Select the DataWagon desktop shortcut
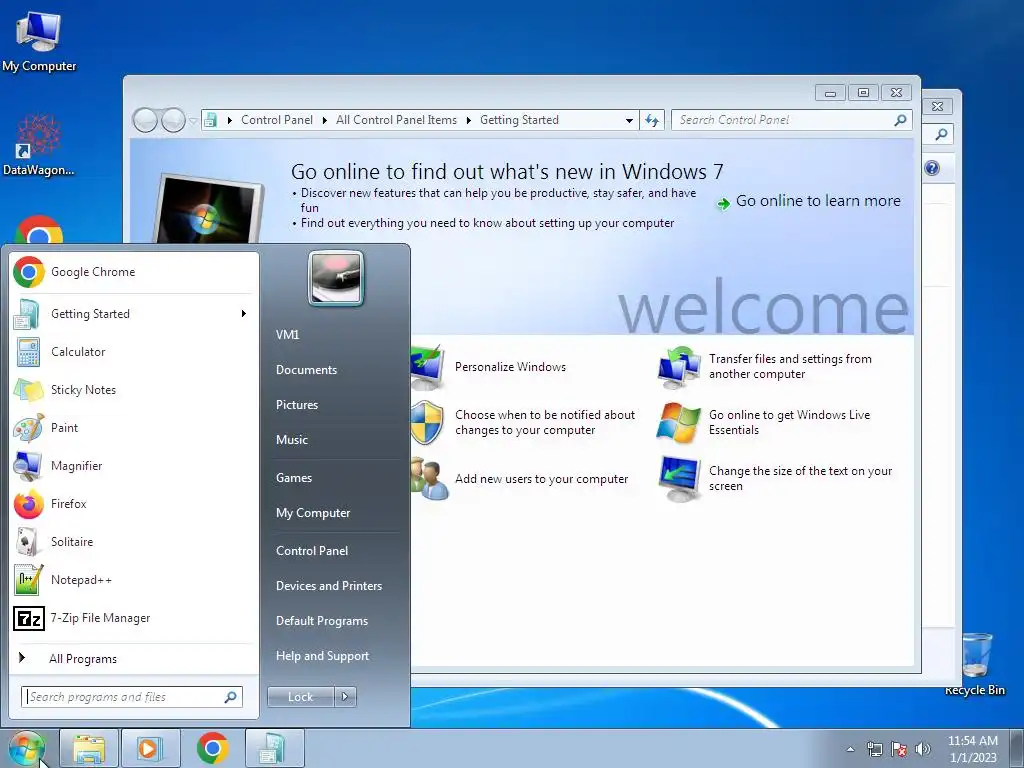This screenshot has width=1024, height=768. pyautogui.click(x=39, y=145)
